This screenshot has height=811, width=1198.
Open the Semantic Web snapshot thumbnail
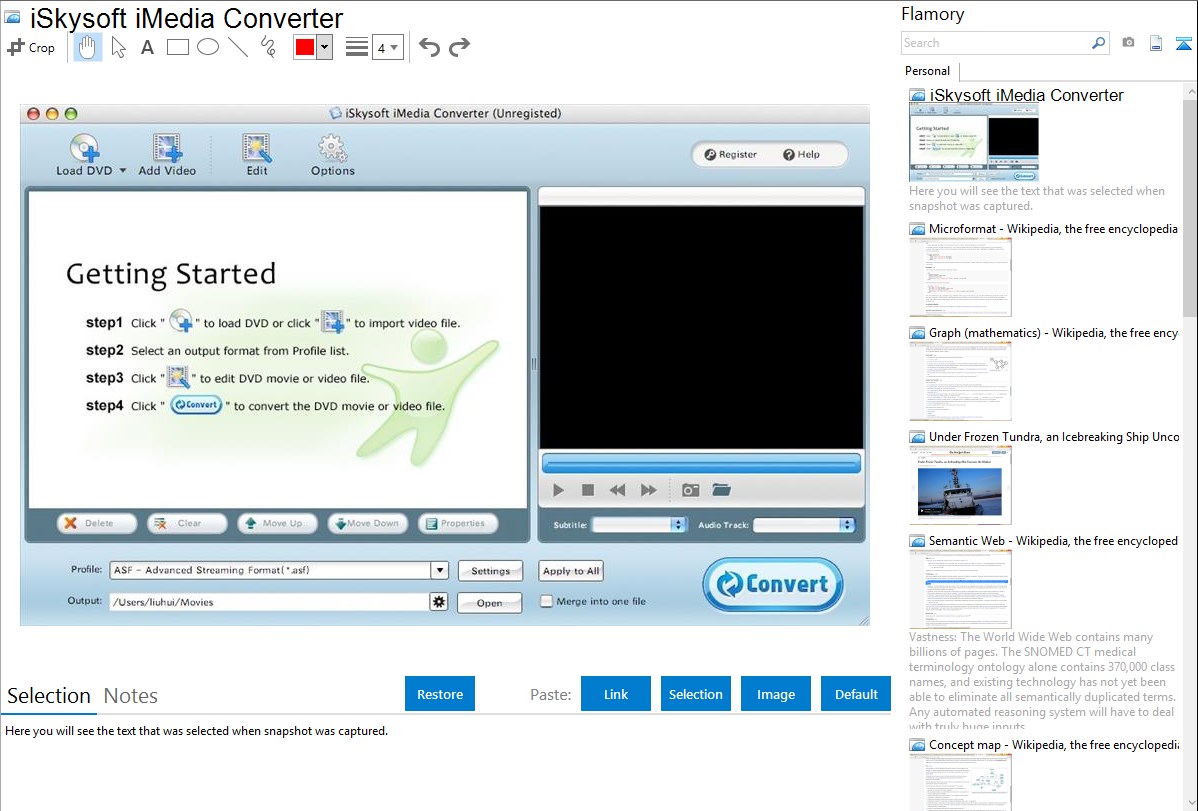pyautogui.click(x=960, y=589)
